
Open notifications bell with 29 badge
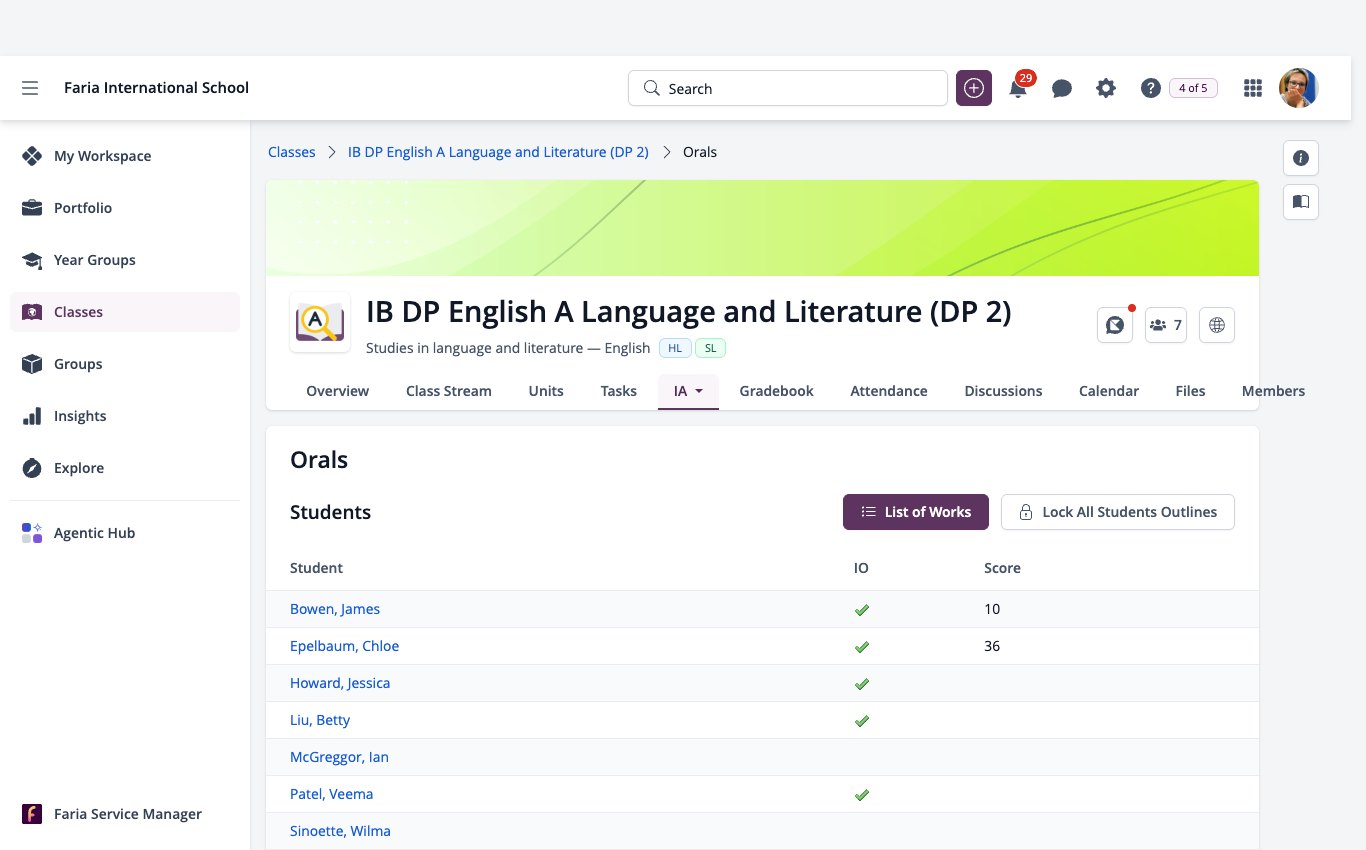(x=1018, y=88)
